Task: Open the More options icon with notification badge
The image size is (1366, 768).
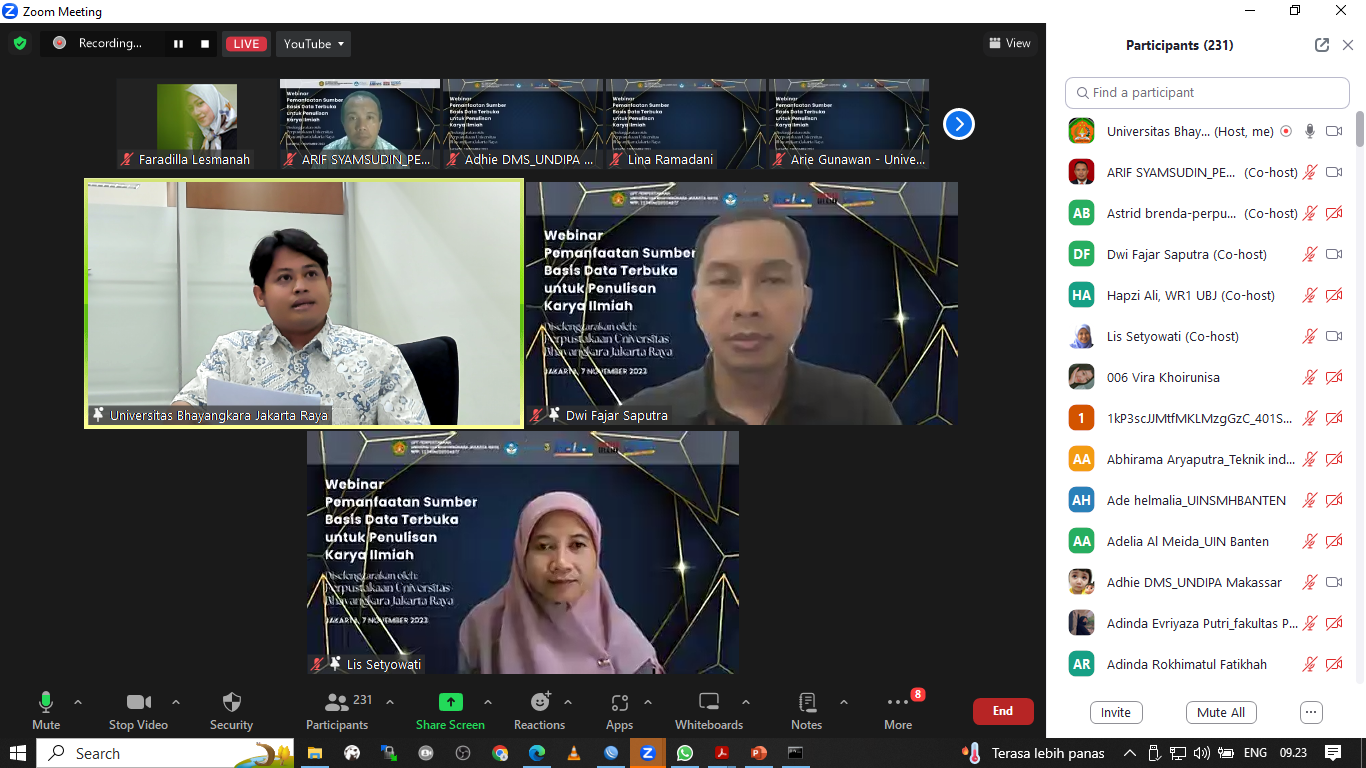Action: click(x=897, y=702)
